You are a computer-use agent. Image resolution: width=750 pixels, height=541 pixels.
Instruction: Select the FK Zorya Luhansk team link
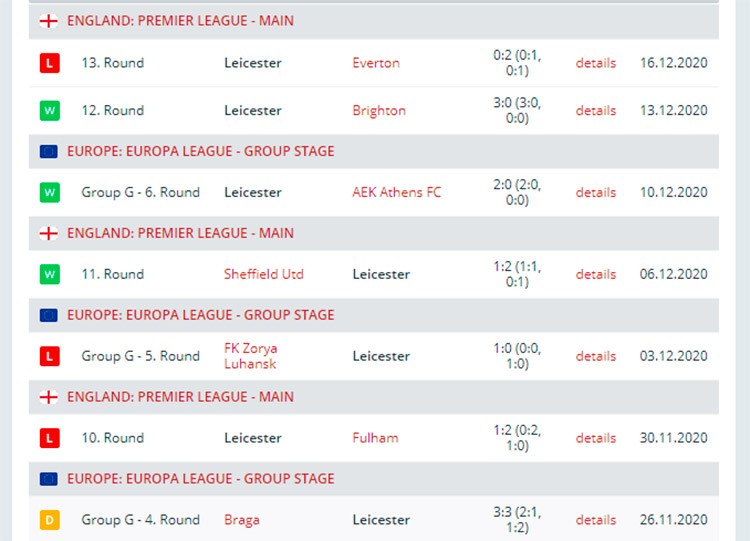[x=251, y=356]
